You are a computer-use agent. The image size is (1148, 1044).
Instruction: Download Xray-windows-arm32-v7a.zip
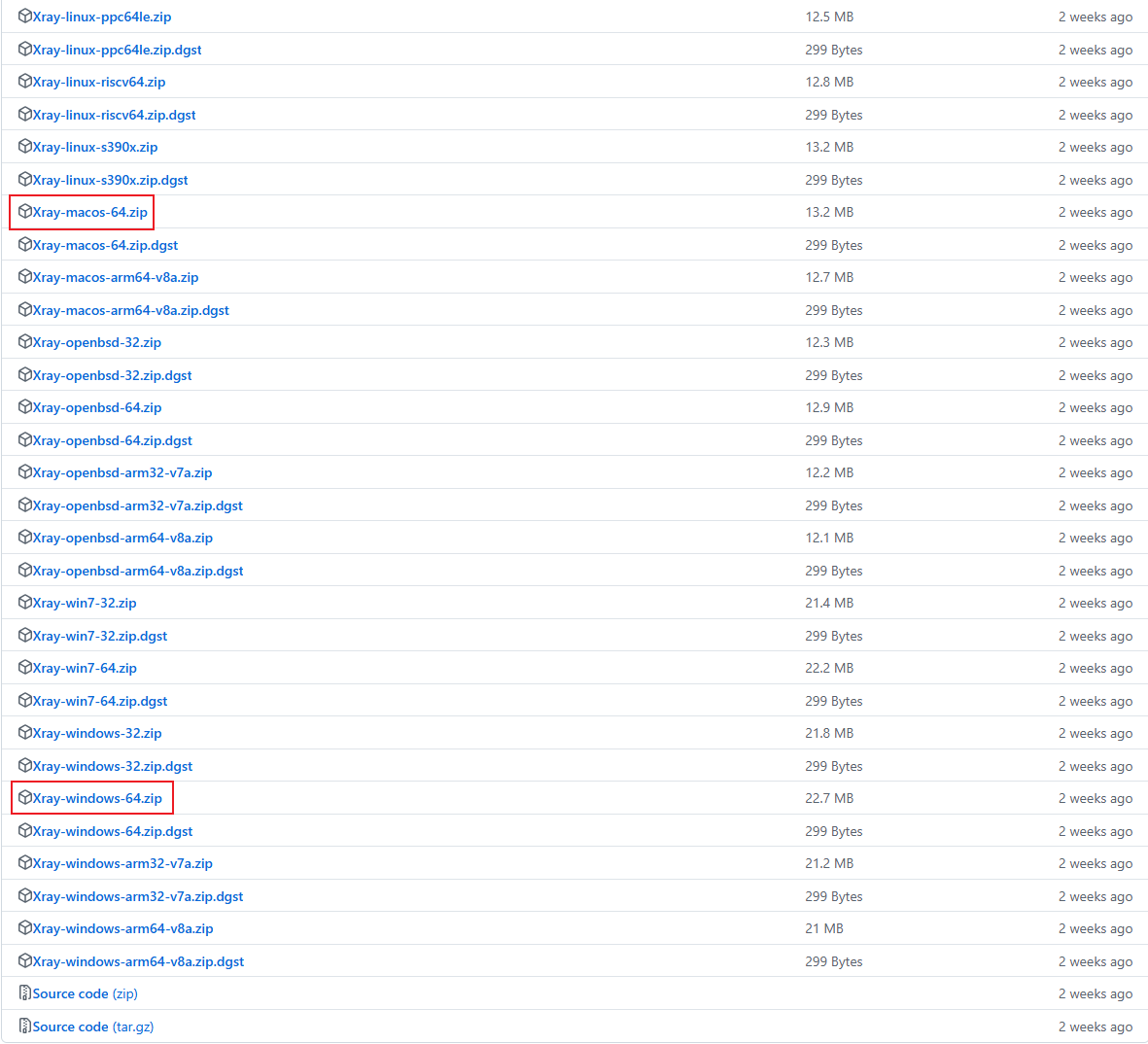[122, 863]
